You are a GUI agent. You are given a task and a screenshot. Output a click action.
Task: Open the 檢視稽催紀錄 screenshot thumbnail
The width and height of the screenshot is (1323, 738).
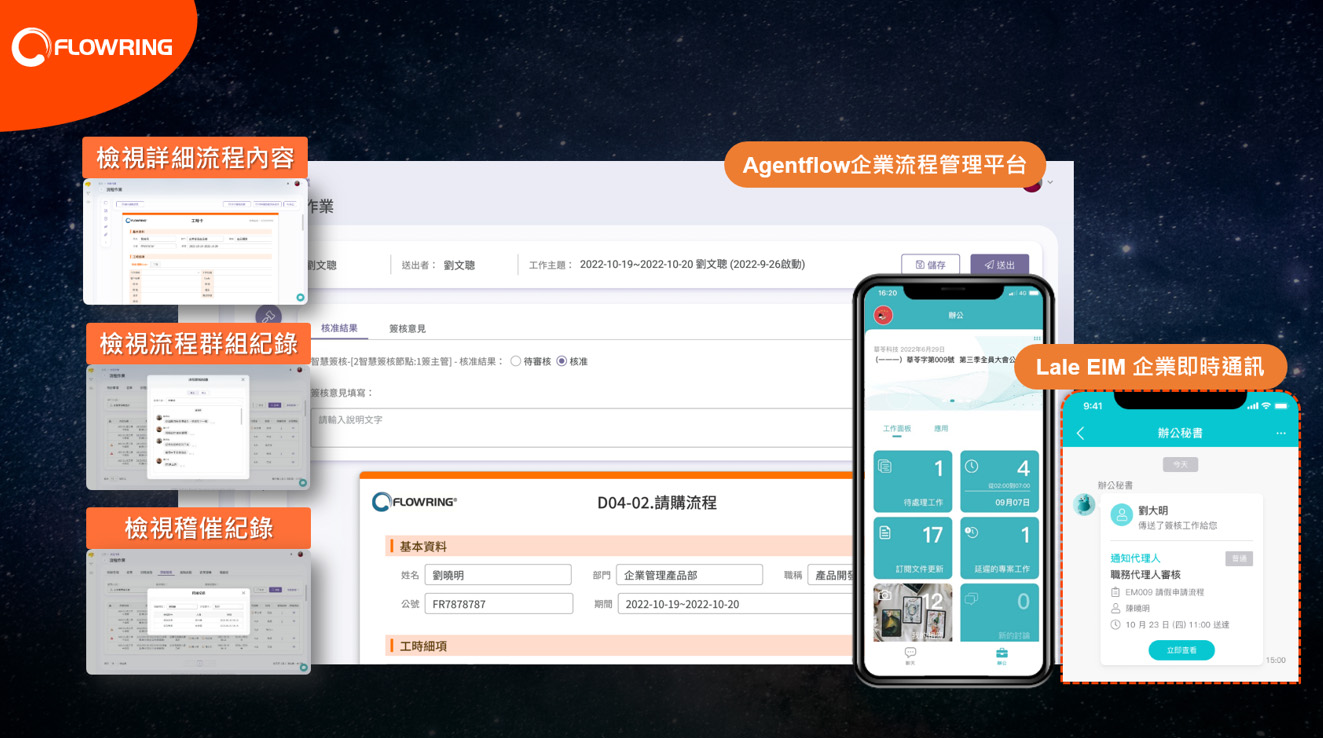198,611
